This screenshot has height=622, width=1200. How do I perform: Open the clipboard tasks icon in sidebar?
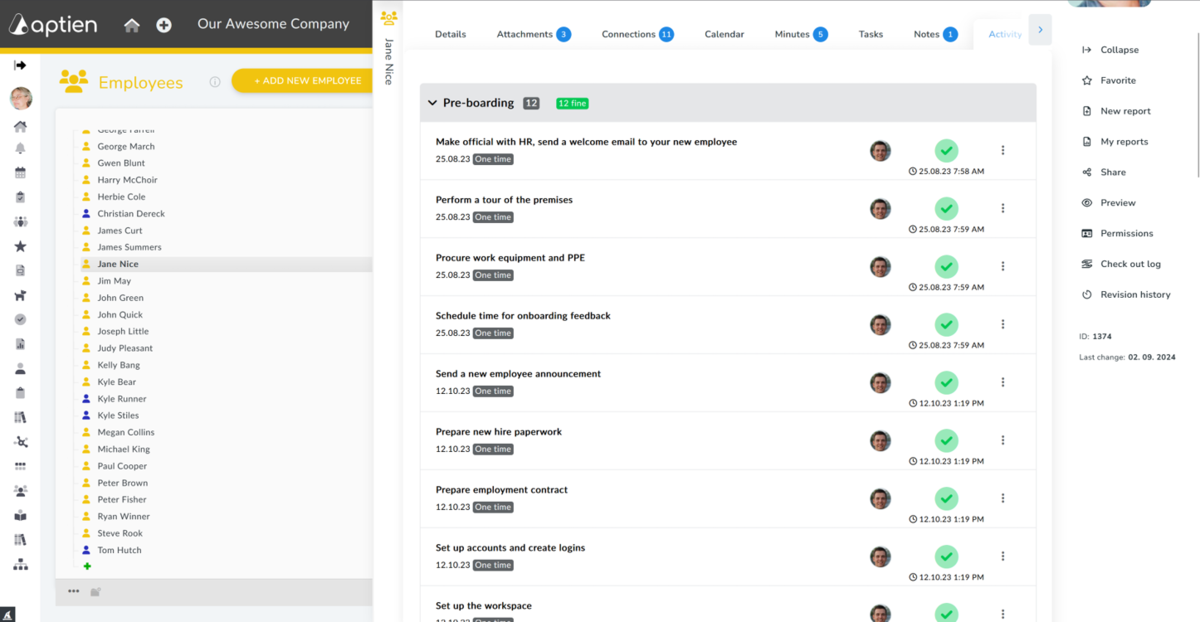coord(20,197)
